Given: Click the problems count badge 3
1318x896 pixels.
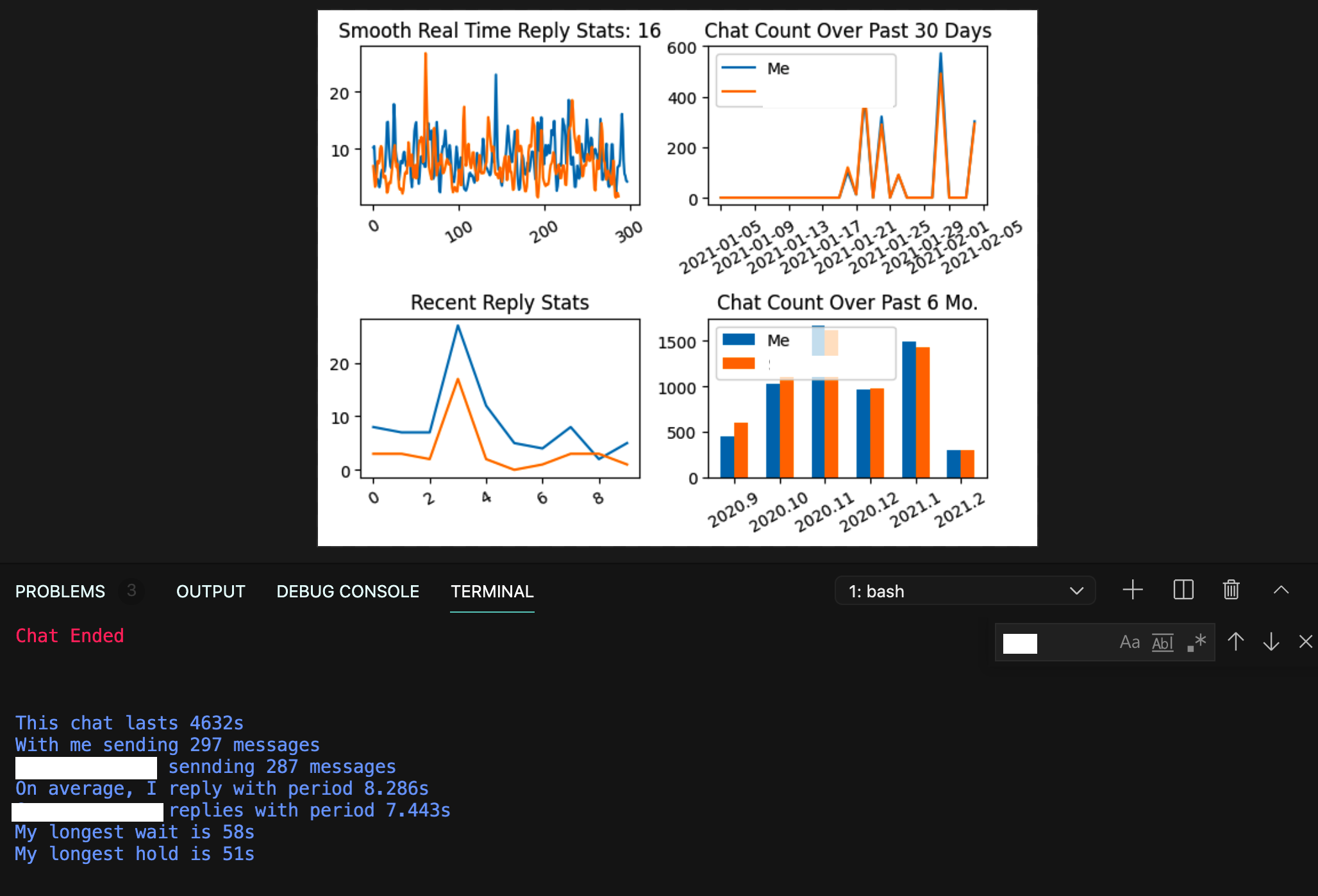Looking at the screenshot, I should (x=131, y=590).
